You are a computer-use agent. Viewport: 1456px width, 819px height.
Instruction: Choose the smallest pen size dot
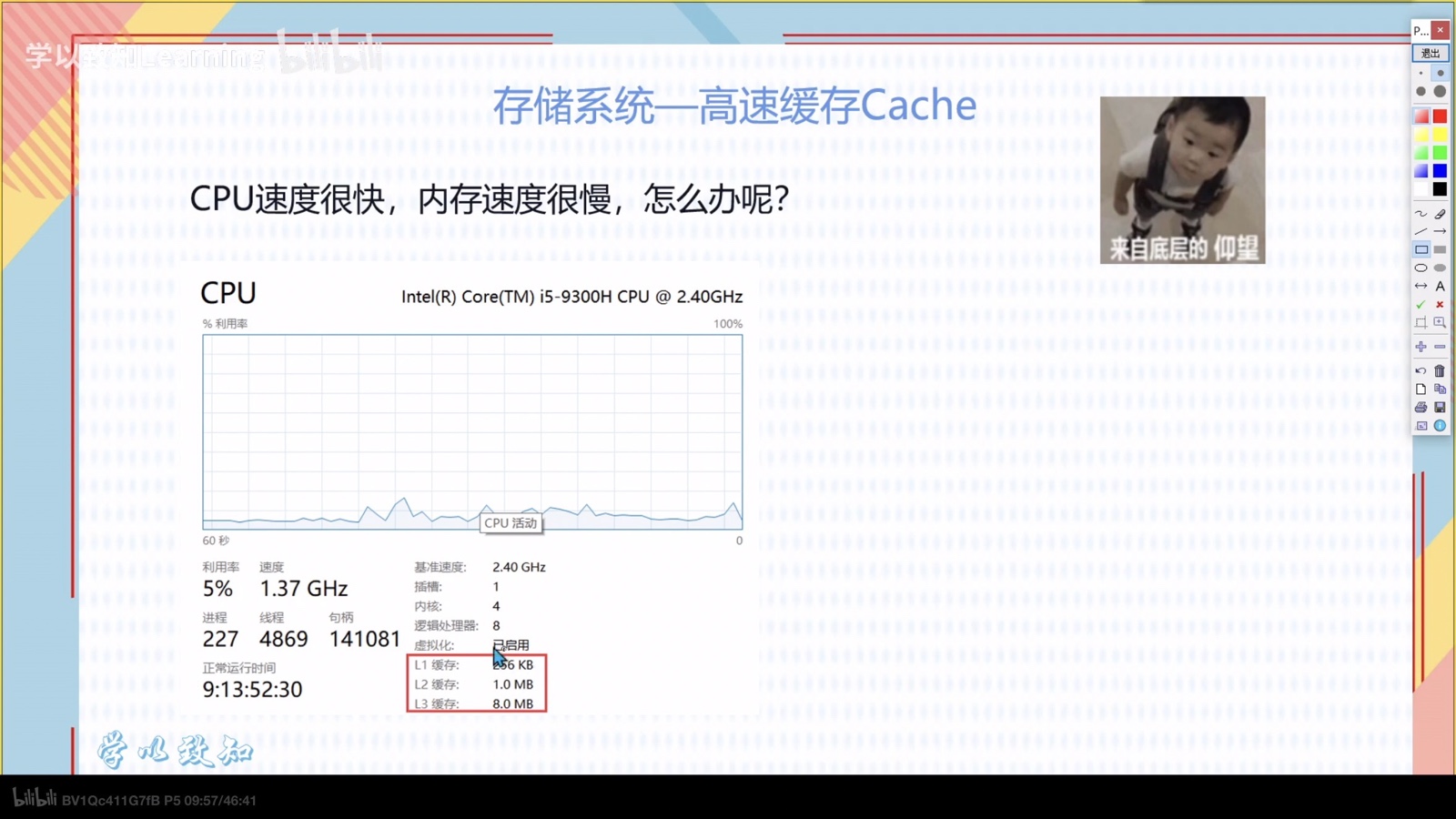(1421, 74)
